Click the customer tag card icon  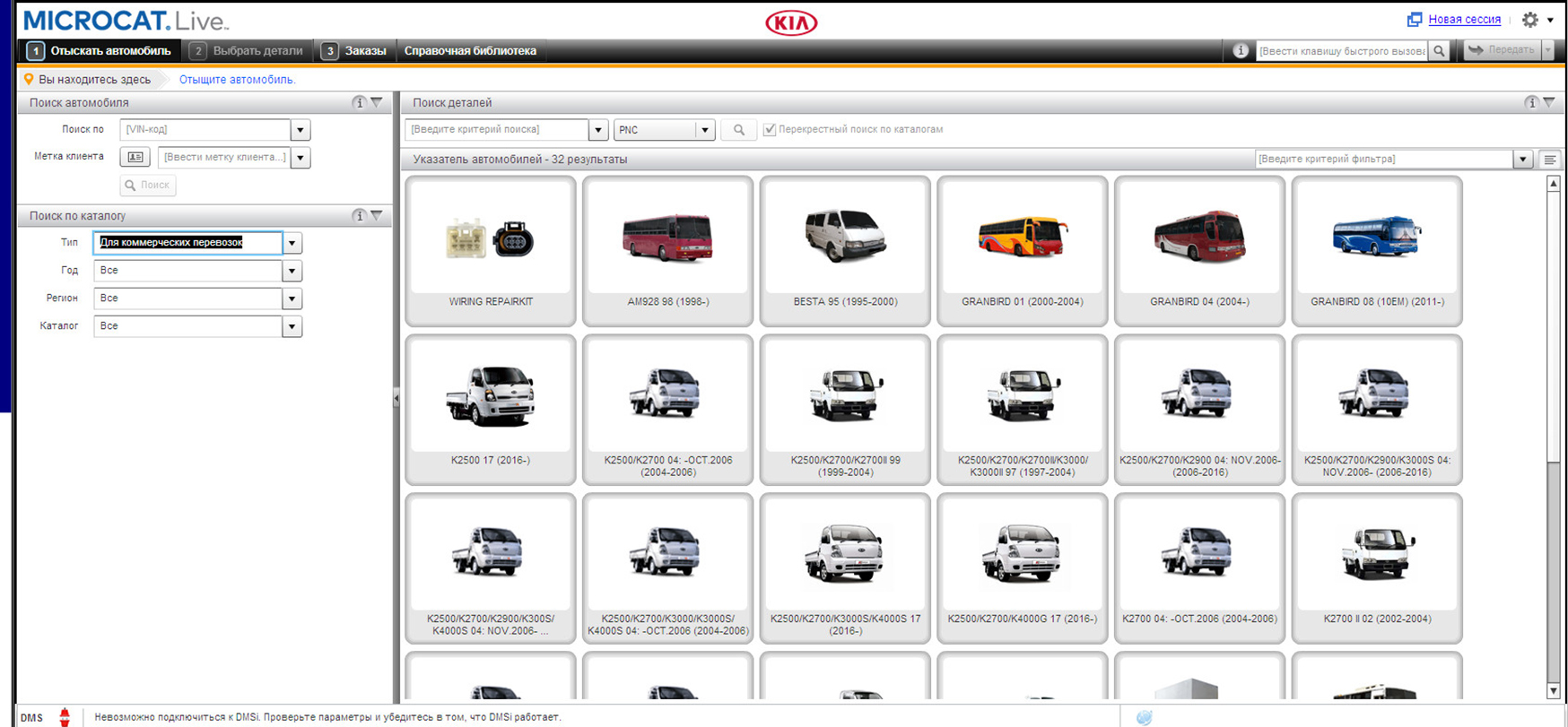tap(135, 158)
